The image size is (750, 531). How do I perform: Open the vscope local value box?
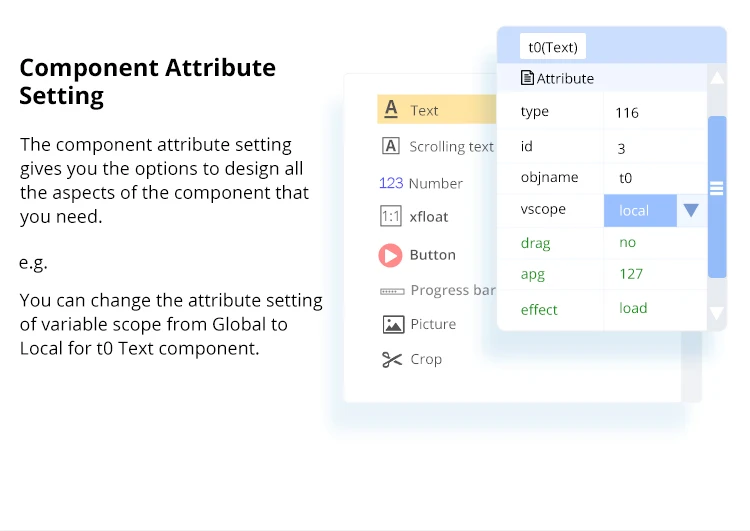click(640, 210)
